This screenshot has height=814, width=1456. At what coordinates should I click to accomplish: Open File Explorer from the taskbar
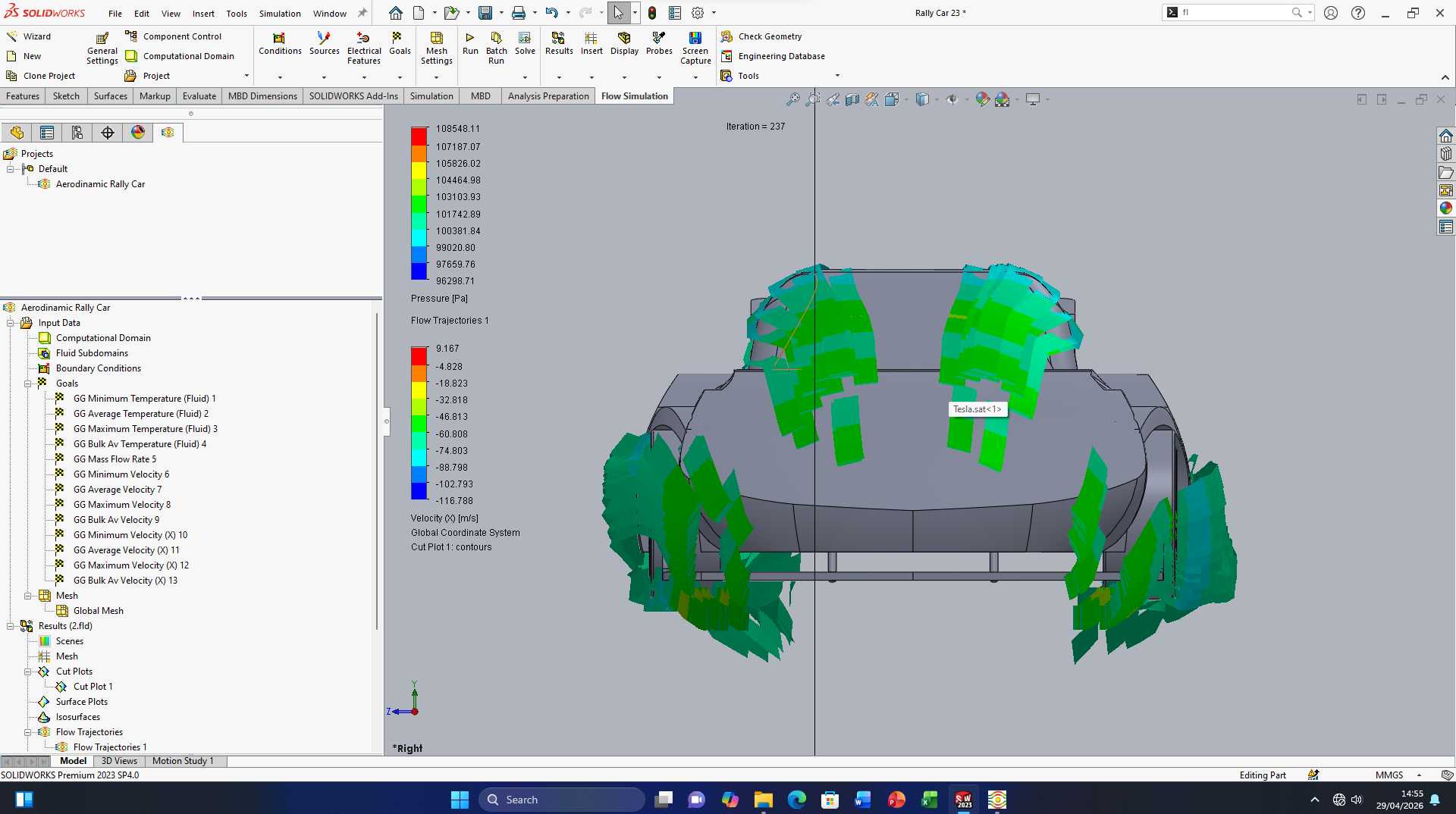click(x=763, y=800)
